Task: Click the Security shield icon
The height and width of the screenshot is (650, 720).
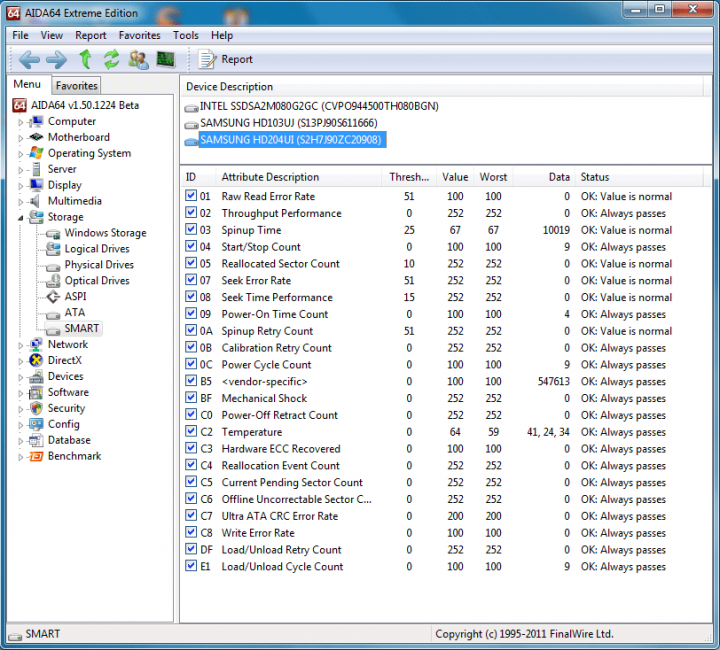Action: pyautogui.click(x=36, y=408)
